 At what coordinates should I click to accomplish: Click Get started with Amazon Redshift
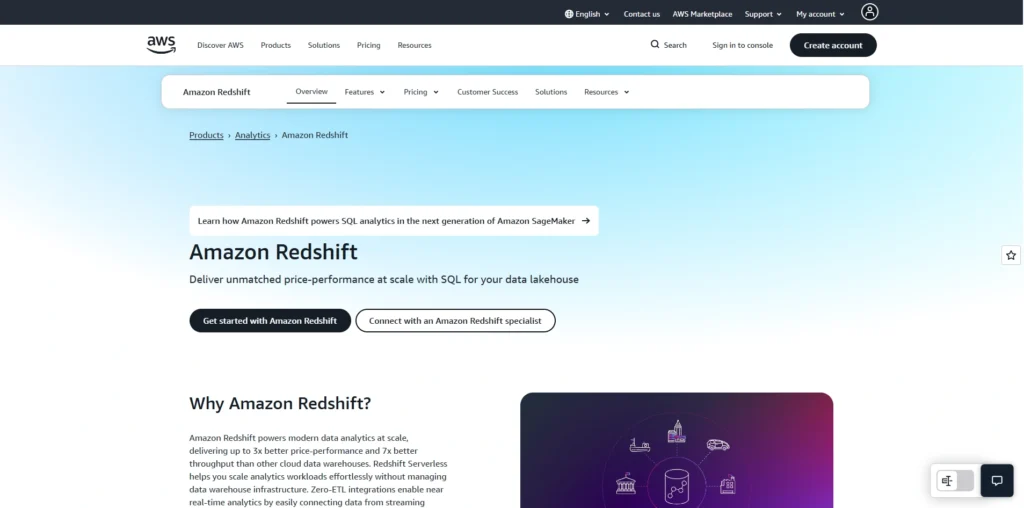pos(270,321)
